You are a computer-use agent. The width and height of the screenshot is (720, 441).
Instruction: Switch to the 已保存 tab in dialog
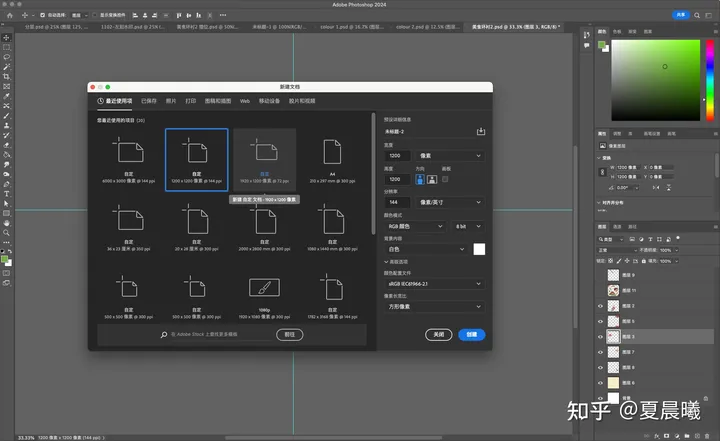tap(149, 101)
